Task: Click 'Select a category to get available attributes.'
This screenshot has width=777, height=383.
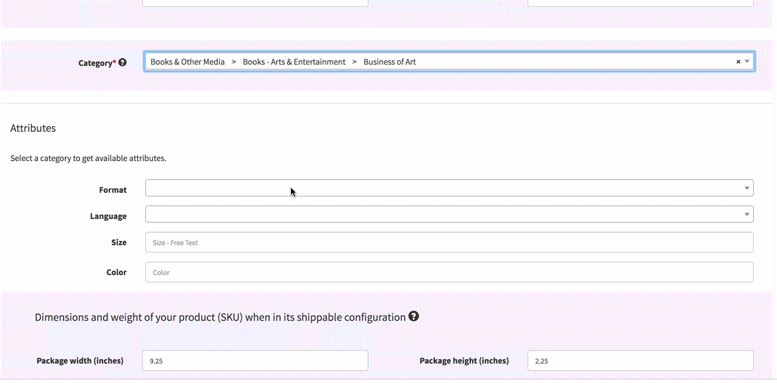Action: click(x=88, y=159)
